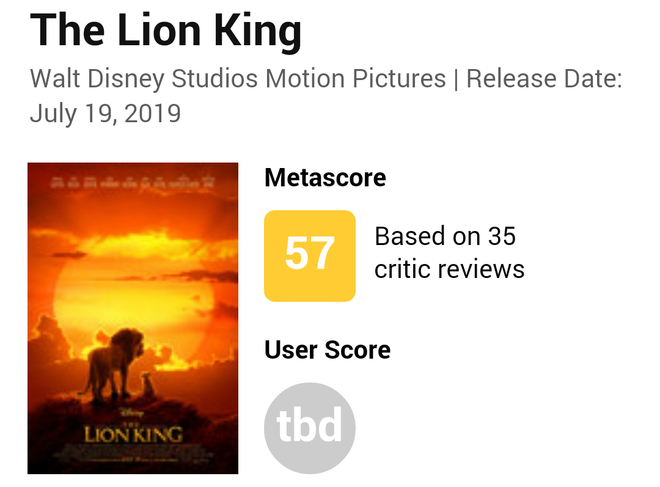Click the "Release Date:" label
This screenshot has height=487, width=660.
coord(545,78)
